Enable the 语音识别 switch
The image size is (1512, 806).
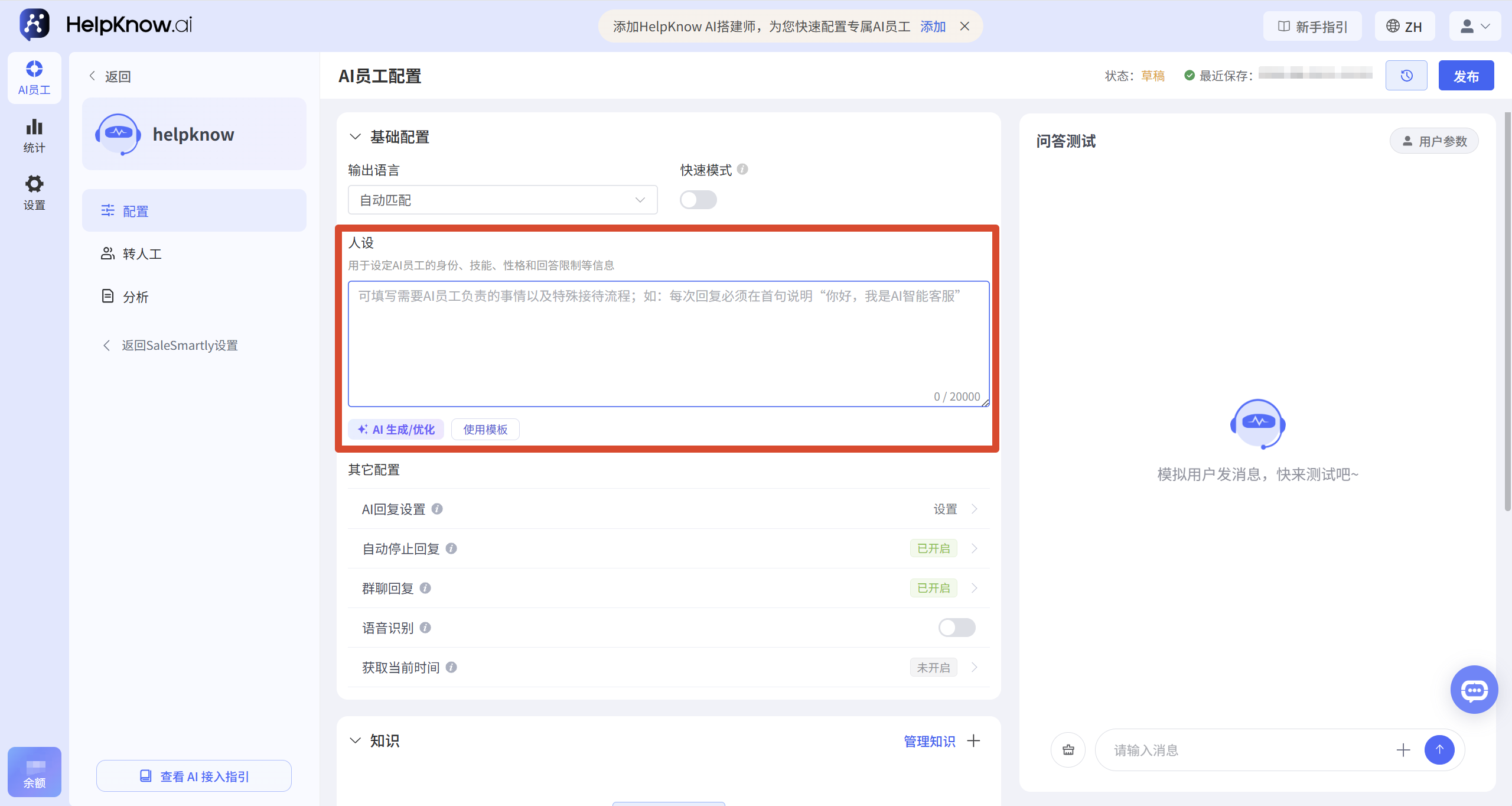point(957,628)
